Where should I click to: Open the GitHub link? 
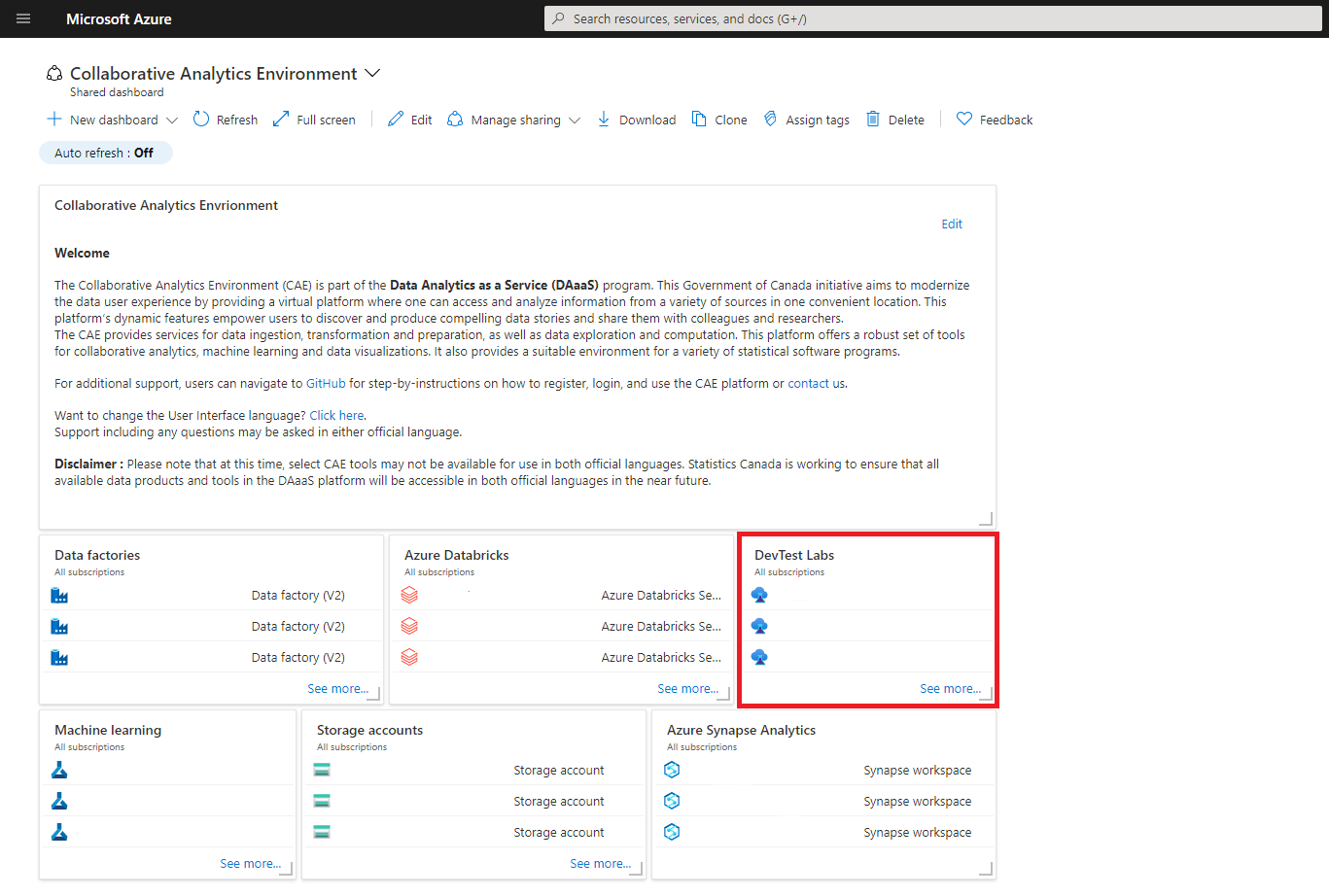[326, 383]
